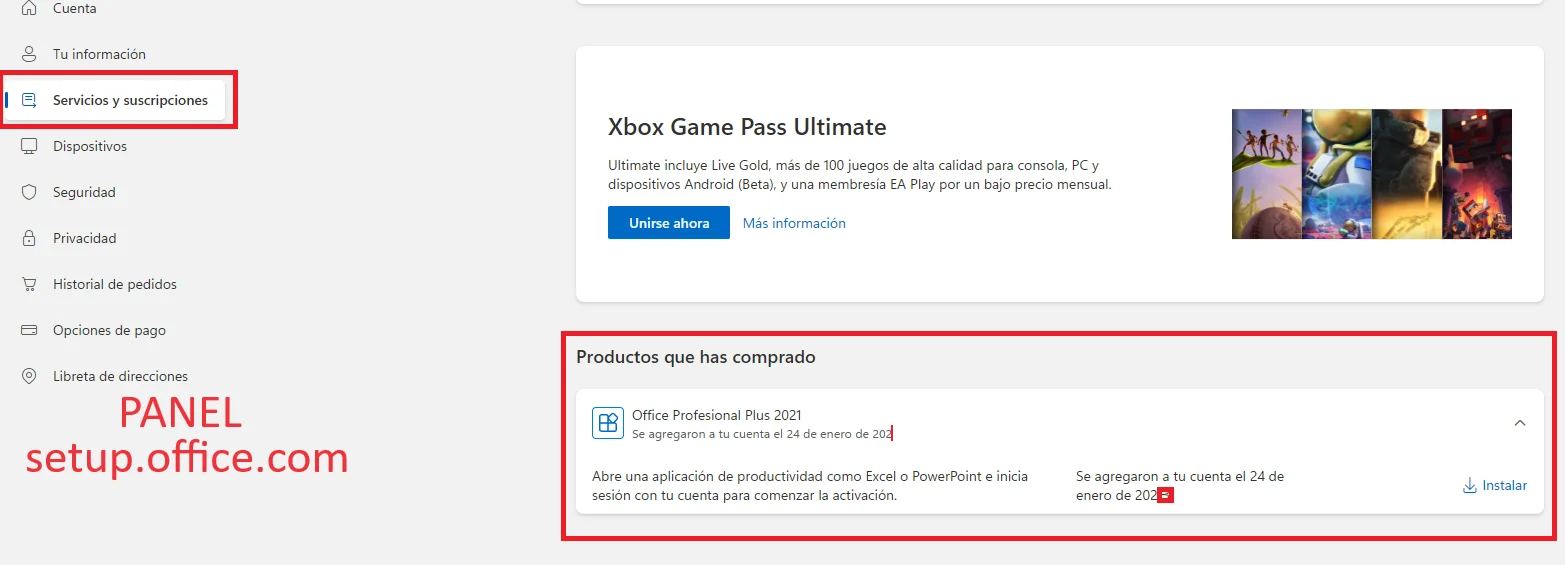The height and width of the screenshot is (565, 1565).
Task: Click the Office Profesional Plus product icon
Action: pos(608,423)
